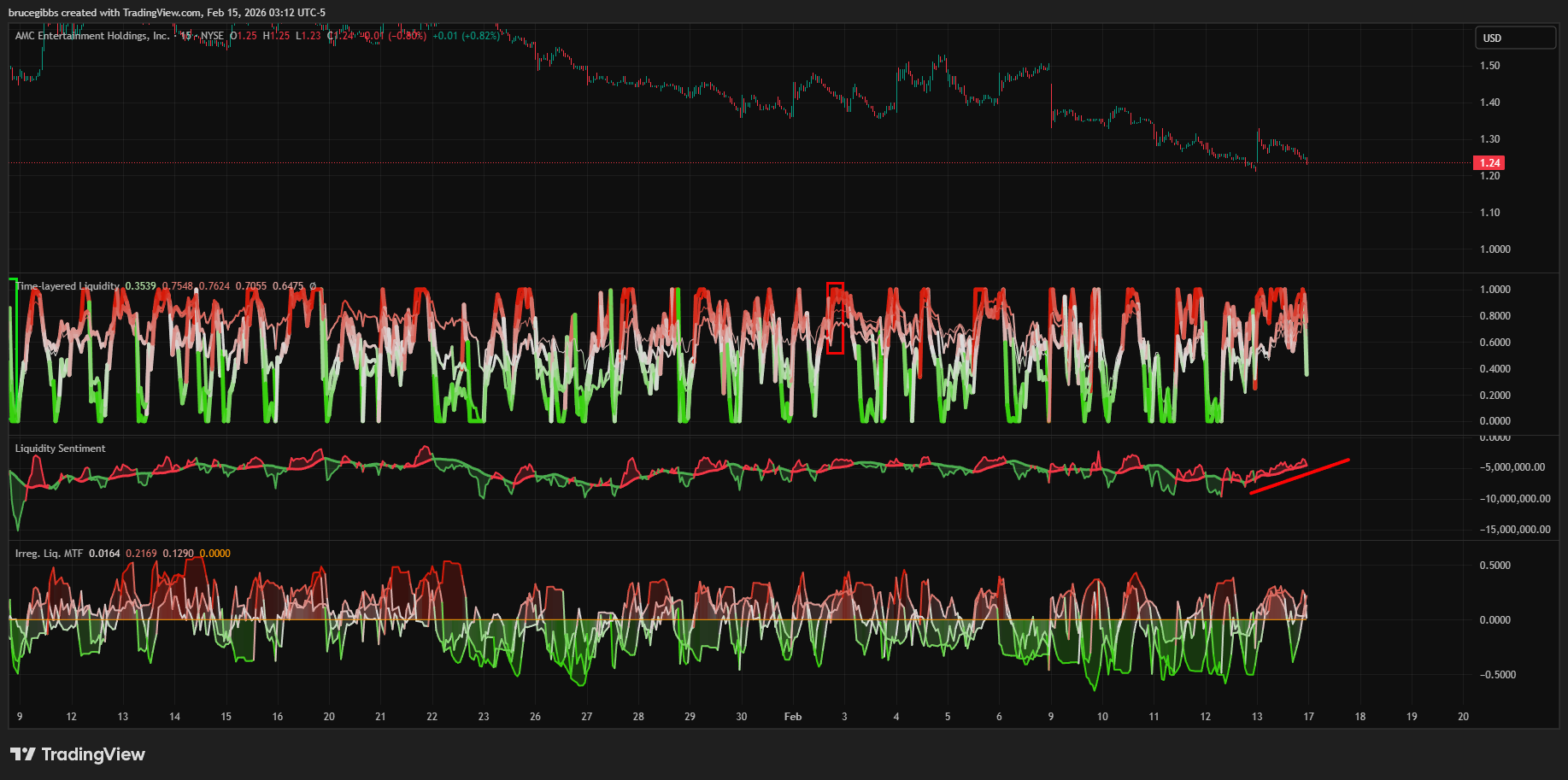Select the red rectangle annotation on liquidity pane
Image resolution: width=1568 pixels, height=780 pixels.
point(835,318)
